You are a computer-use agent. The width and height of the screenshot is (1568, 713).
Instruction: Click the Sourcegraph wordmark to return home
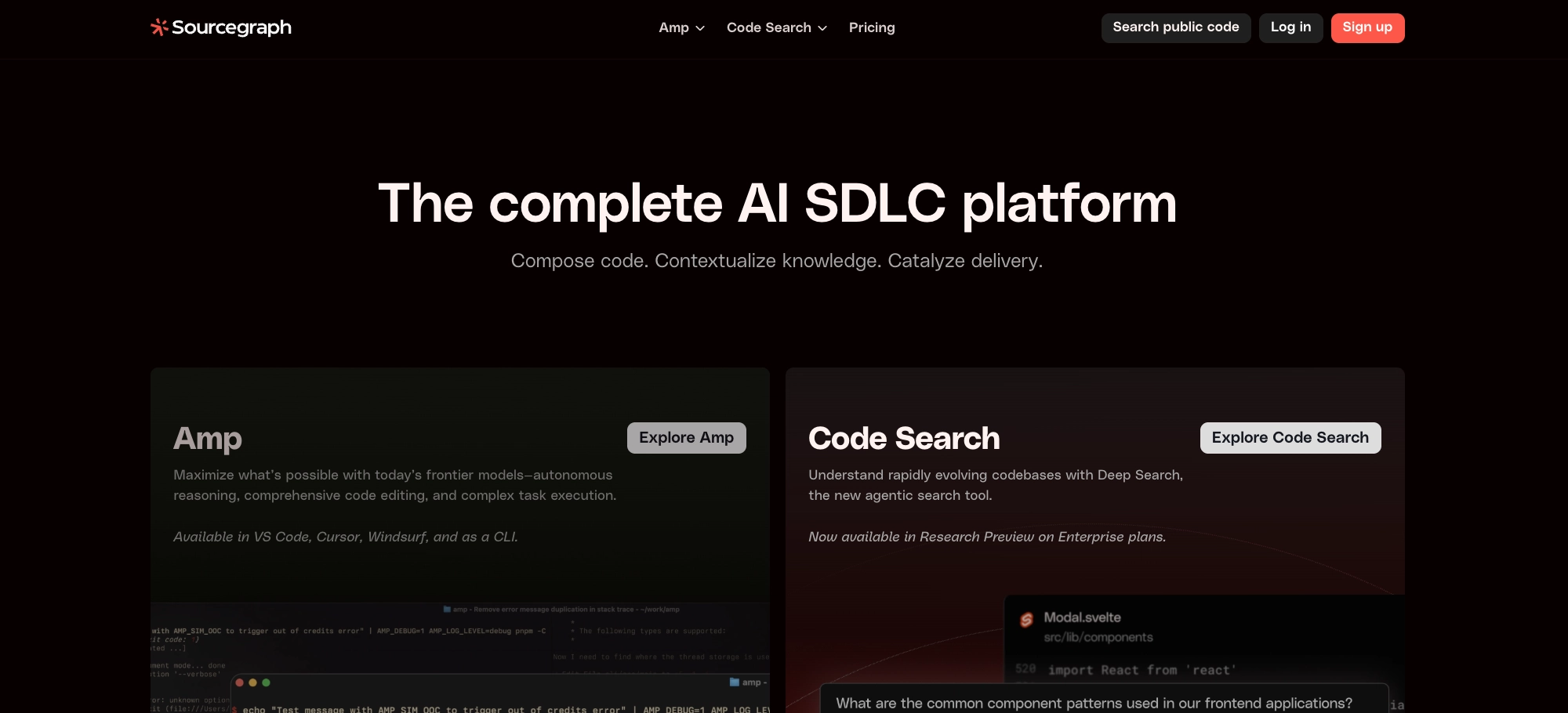point(232,27)
